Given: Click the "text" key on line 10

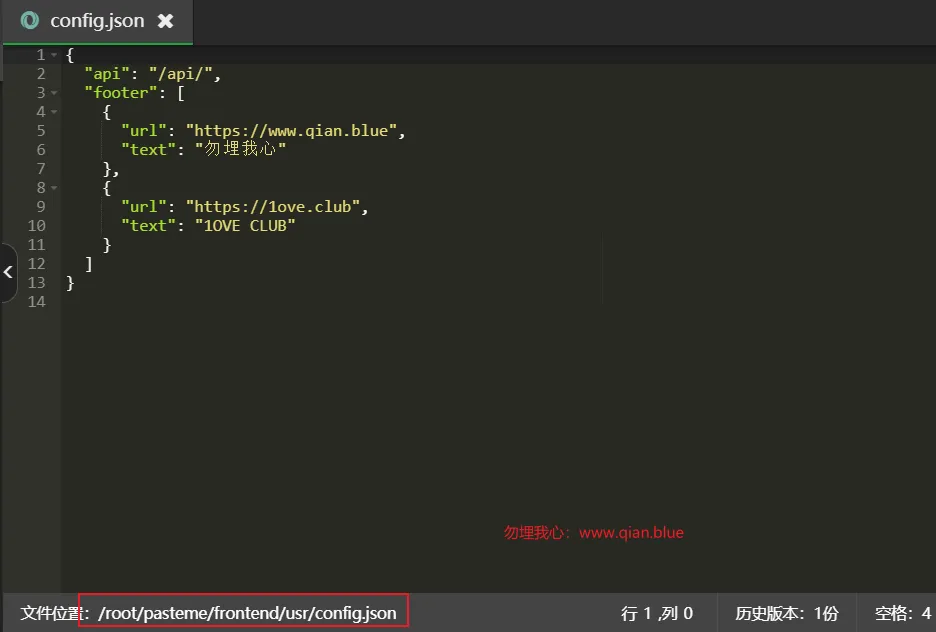Looking at the screenshot, I should pos(148,226).
